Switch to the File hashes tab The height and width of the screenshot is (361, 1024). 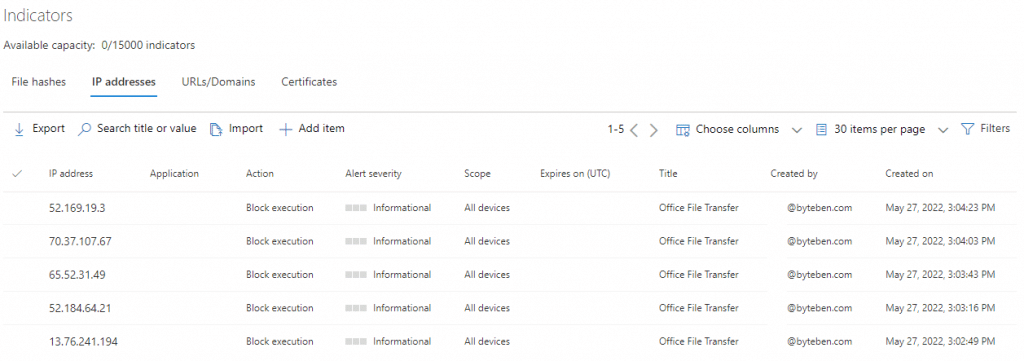pos(39,82)
